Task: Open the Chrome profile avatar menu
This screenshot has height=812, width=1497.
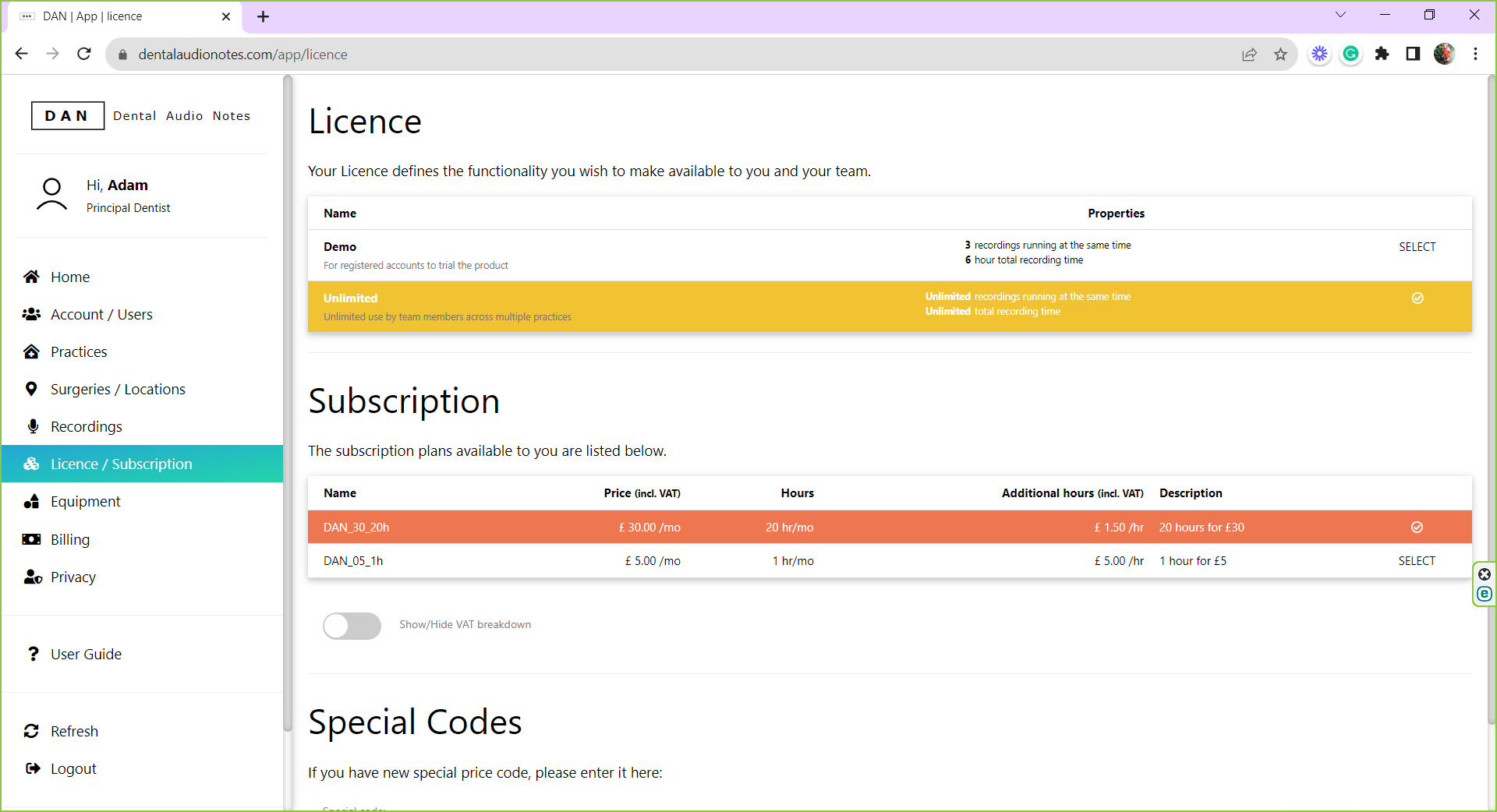Action: point(1444,54)
